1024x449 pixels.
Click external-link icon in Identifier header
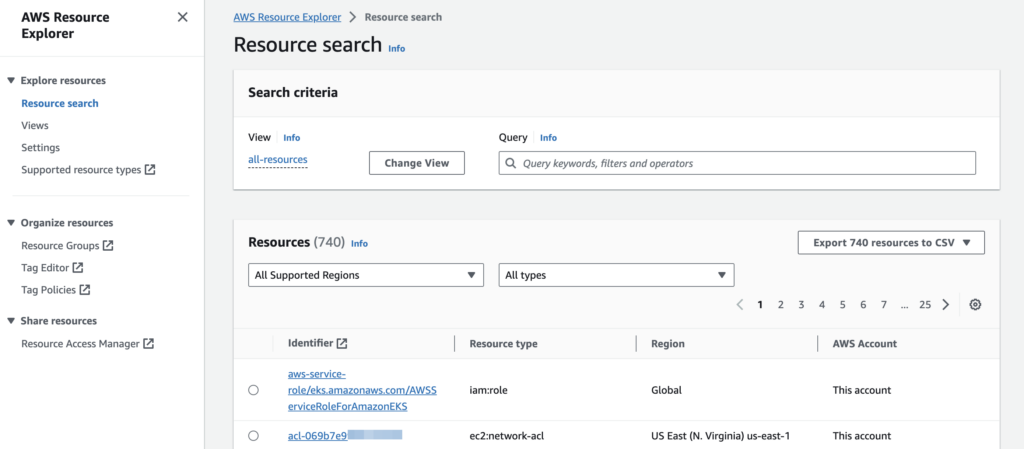pyautogui.click(x=342, y=343)
